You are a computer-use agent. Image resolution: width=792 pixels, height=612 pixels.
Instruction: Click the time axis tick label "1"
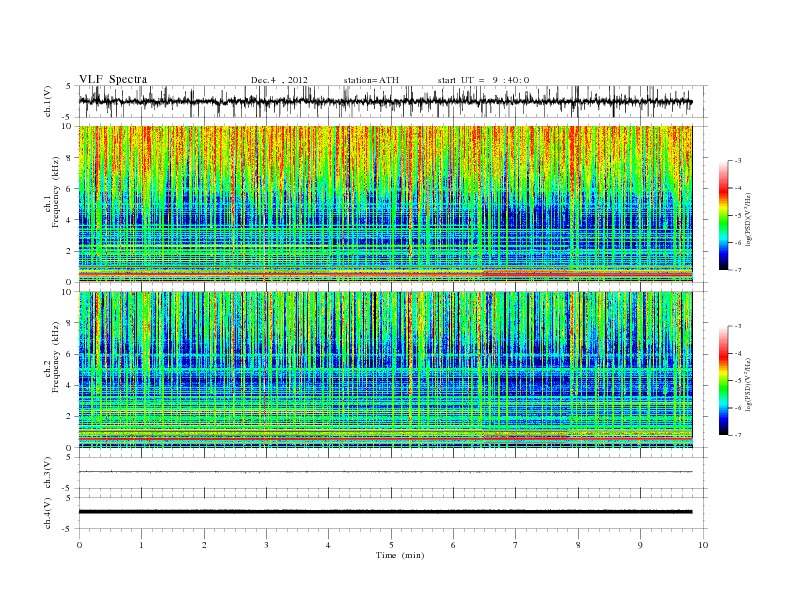coord(141,545)
